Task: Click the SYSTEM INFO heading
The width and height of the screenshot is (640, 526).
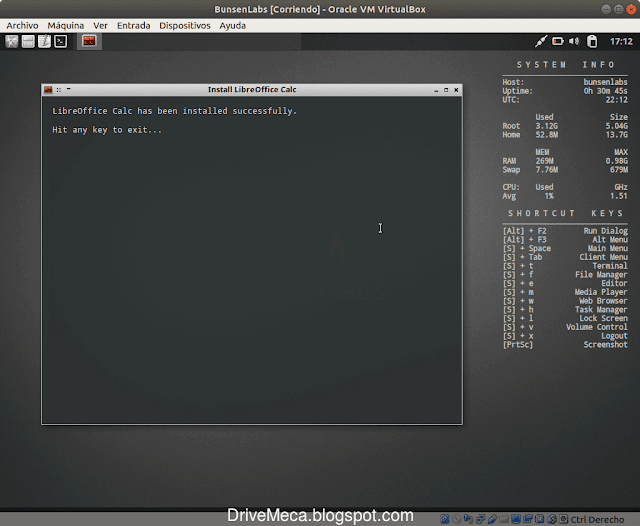Action: pyautogui.click(x=565, y=65)
